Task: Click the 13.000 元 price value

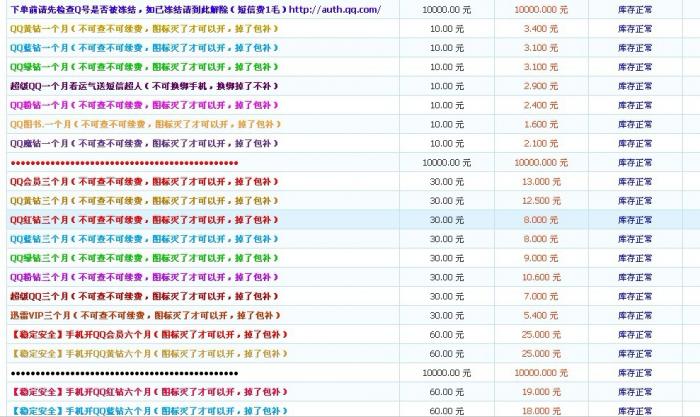Action: (541, 182)
